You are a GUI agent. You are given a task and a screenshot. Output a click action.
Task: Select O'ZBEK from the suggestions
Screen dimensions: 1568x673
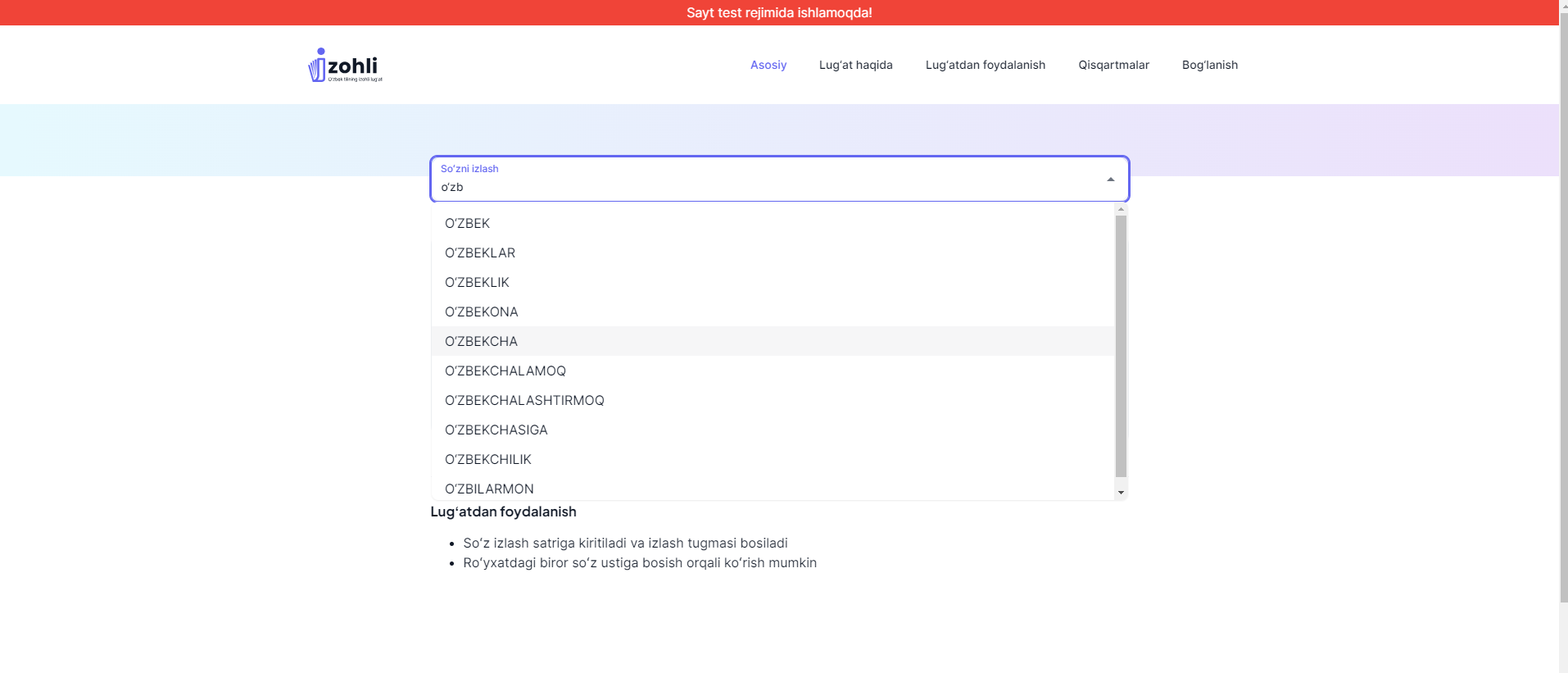tap(467, 223)
